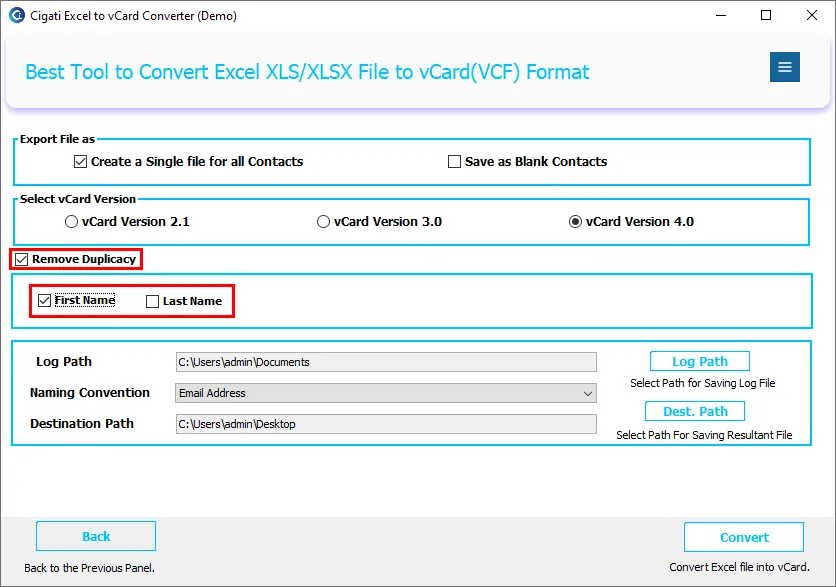Screen dimensions: 836x587
Task: Go Back to the previous panel
Action: point(96,536)
